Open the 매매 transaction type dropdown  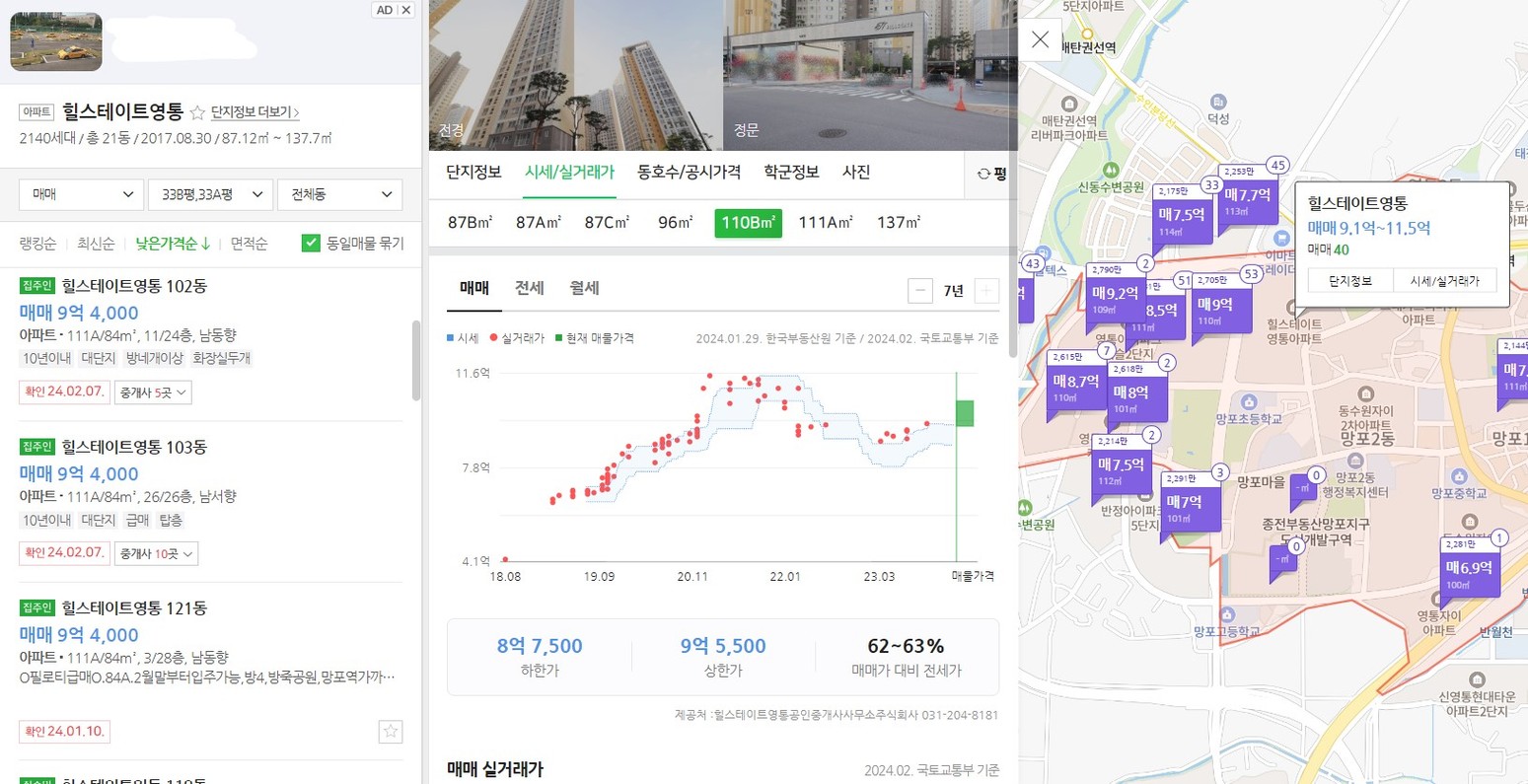[81, 194]
